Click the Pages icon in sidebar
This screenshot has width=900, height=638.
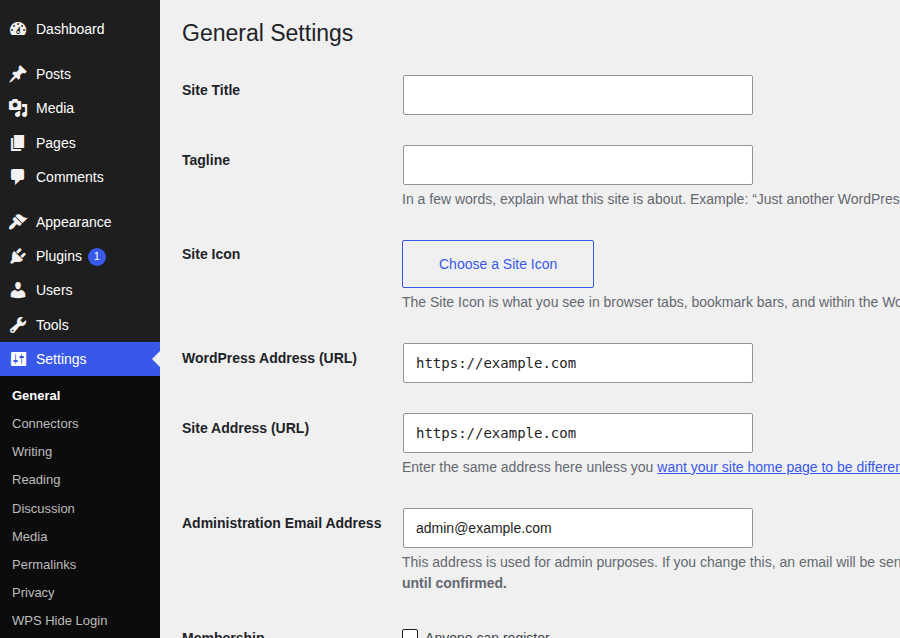pos(18,143)
